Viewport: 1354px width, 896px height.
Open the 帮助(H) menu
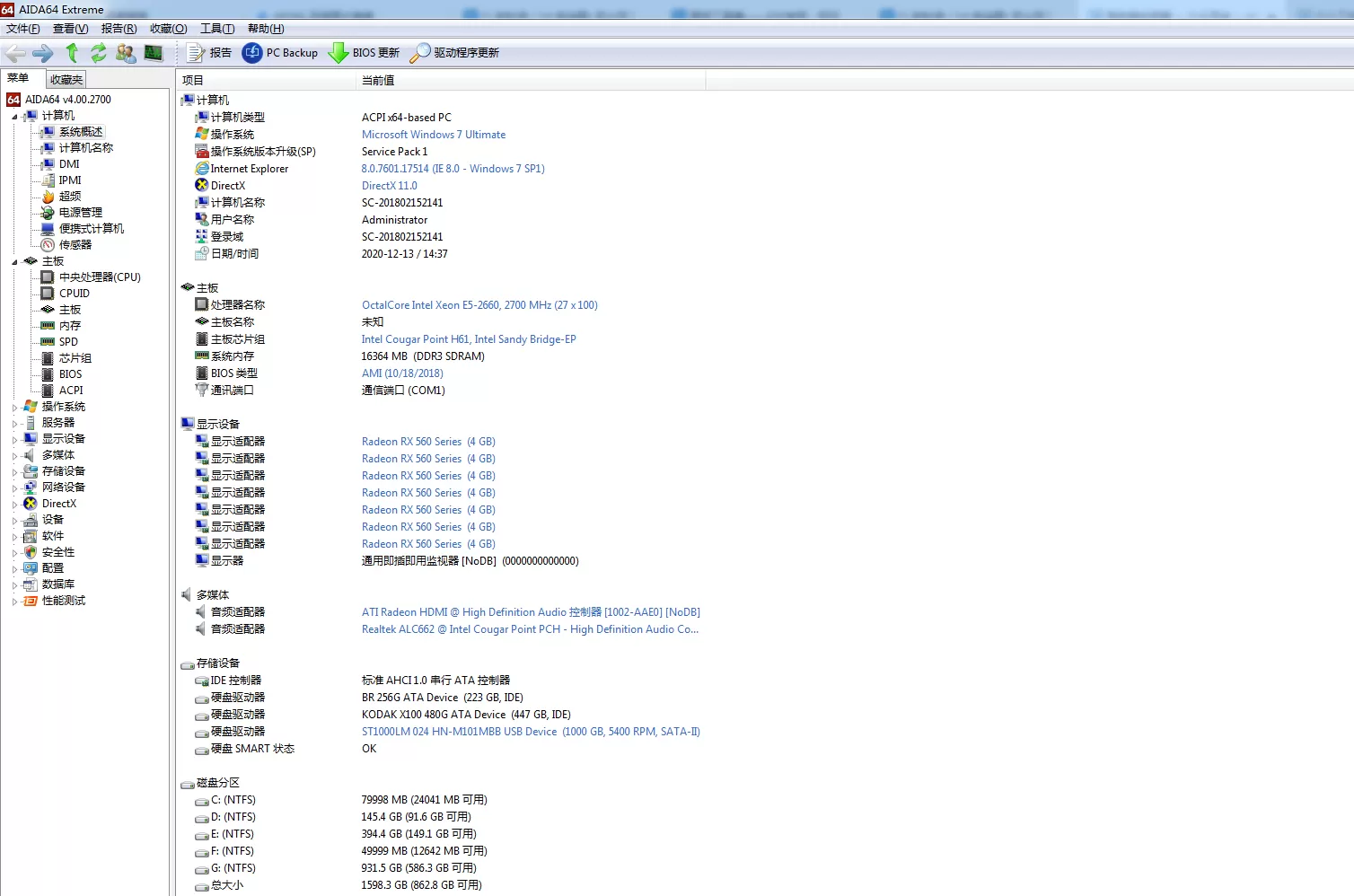(266, 29)
